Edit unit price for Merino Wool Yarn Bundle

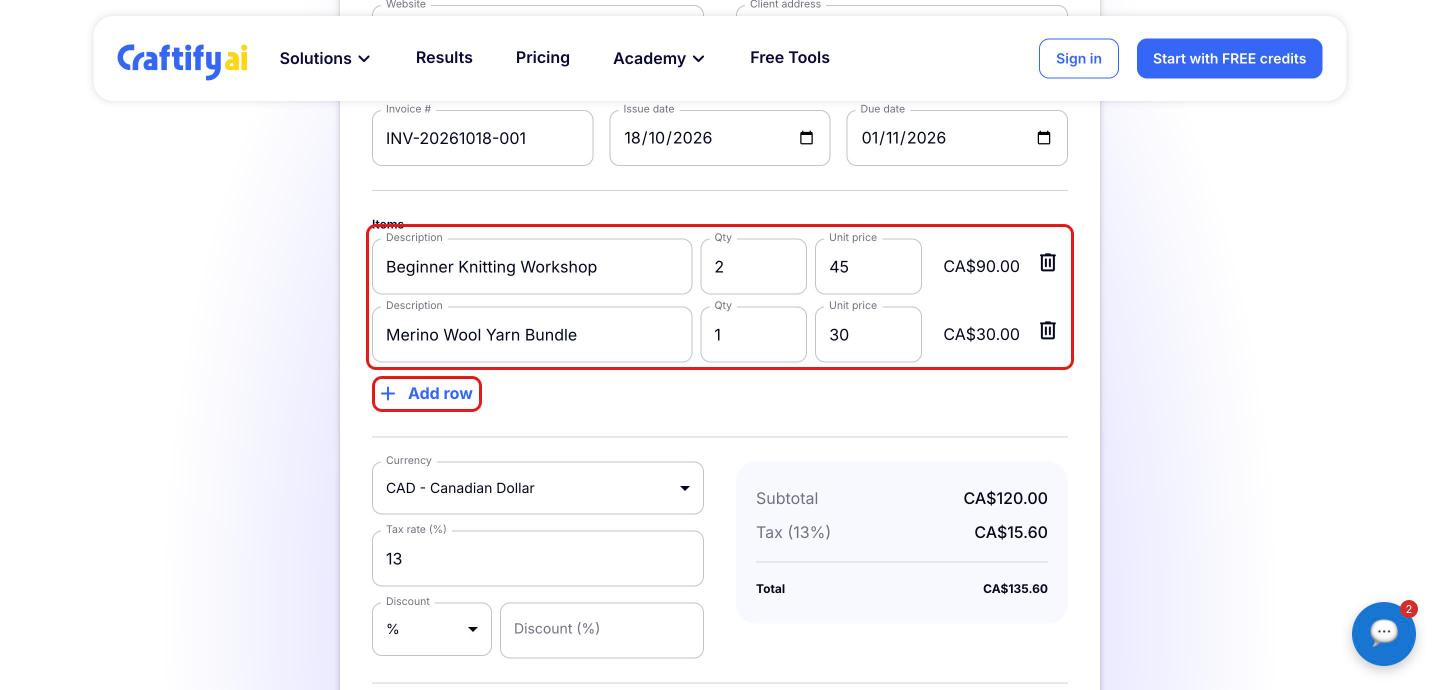(x=868, y=334)
